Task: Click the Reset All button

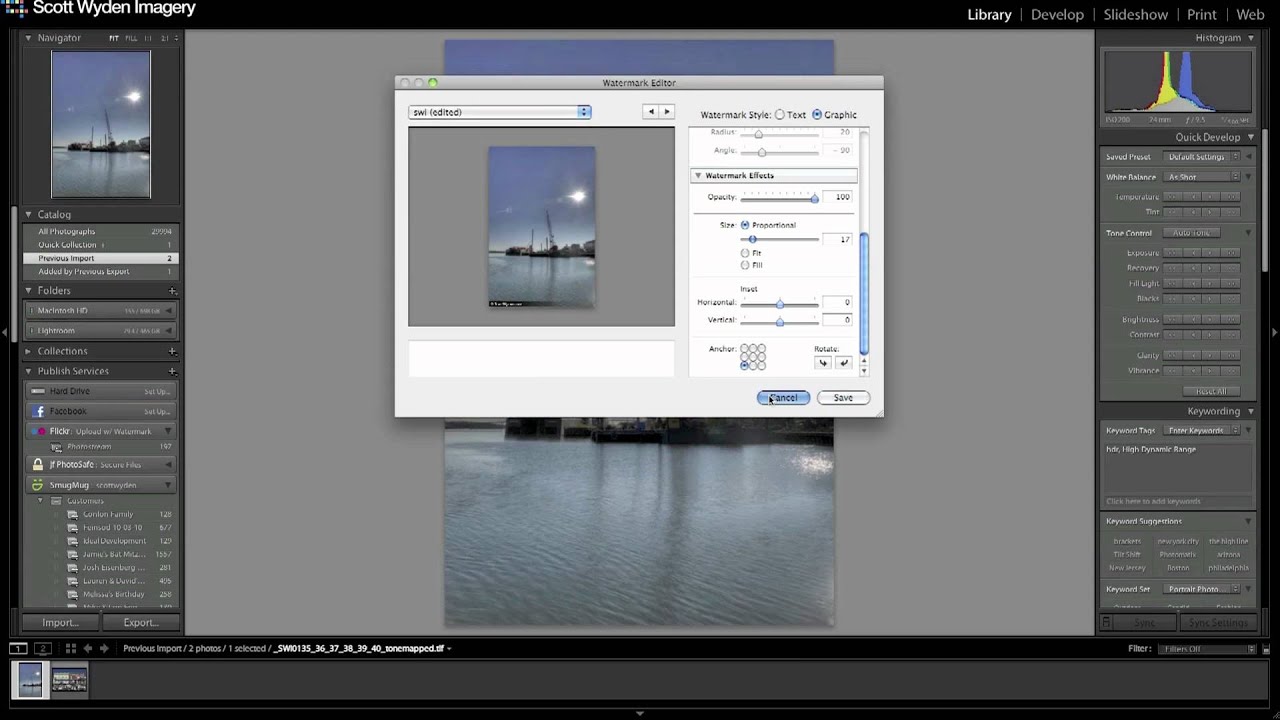Action: click(x=1211, y=391)
